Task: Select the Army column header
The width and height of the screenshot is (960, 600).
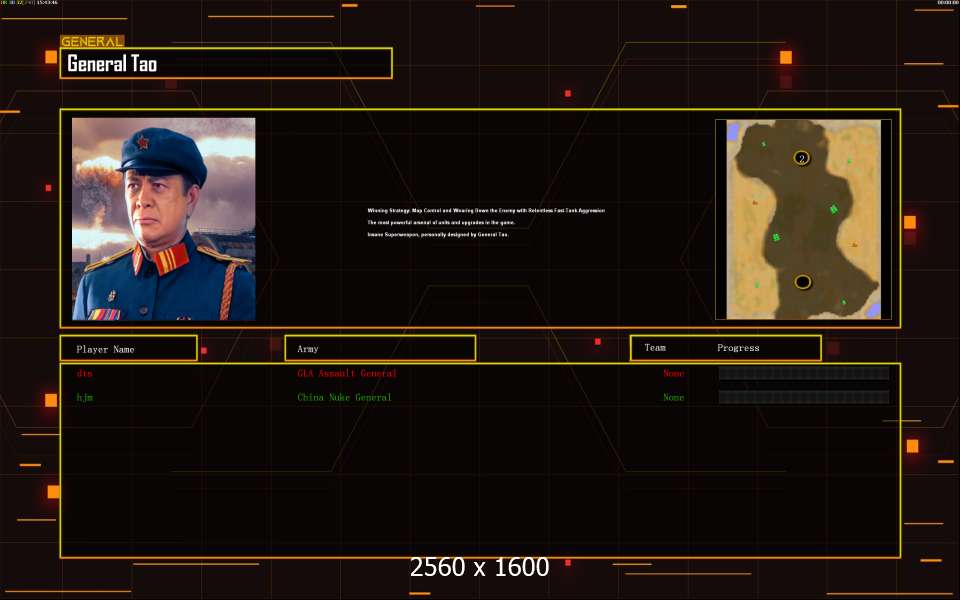Action: (380, 348)
